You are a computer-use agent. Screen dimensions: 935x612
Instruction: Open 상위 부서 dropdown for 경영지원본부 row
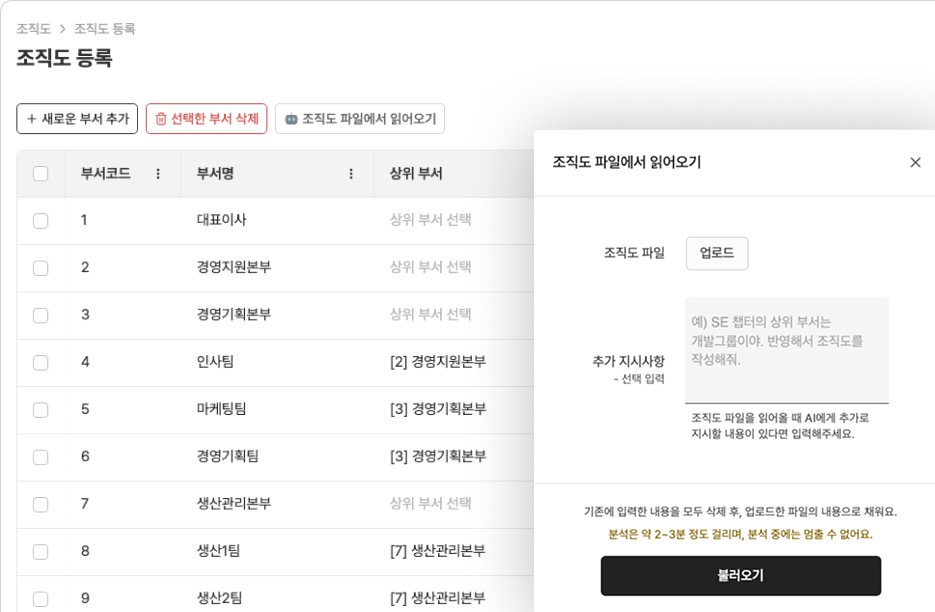[430, 267]
